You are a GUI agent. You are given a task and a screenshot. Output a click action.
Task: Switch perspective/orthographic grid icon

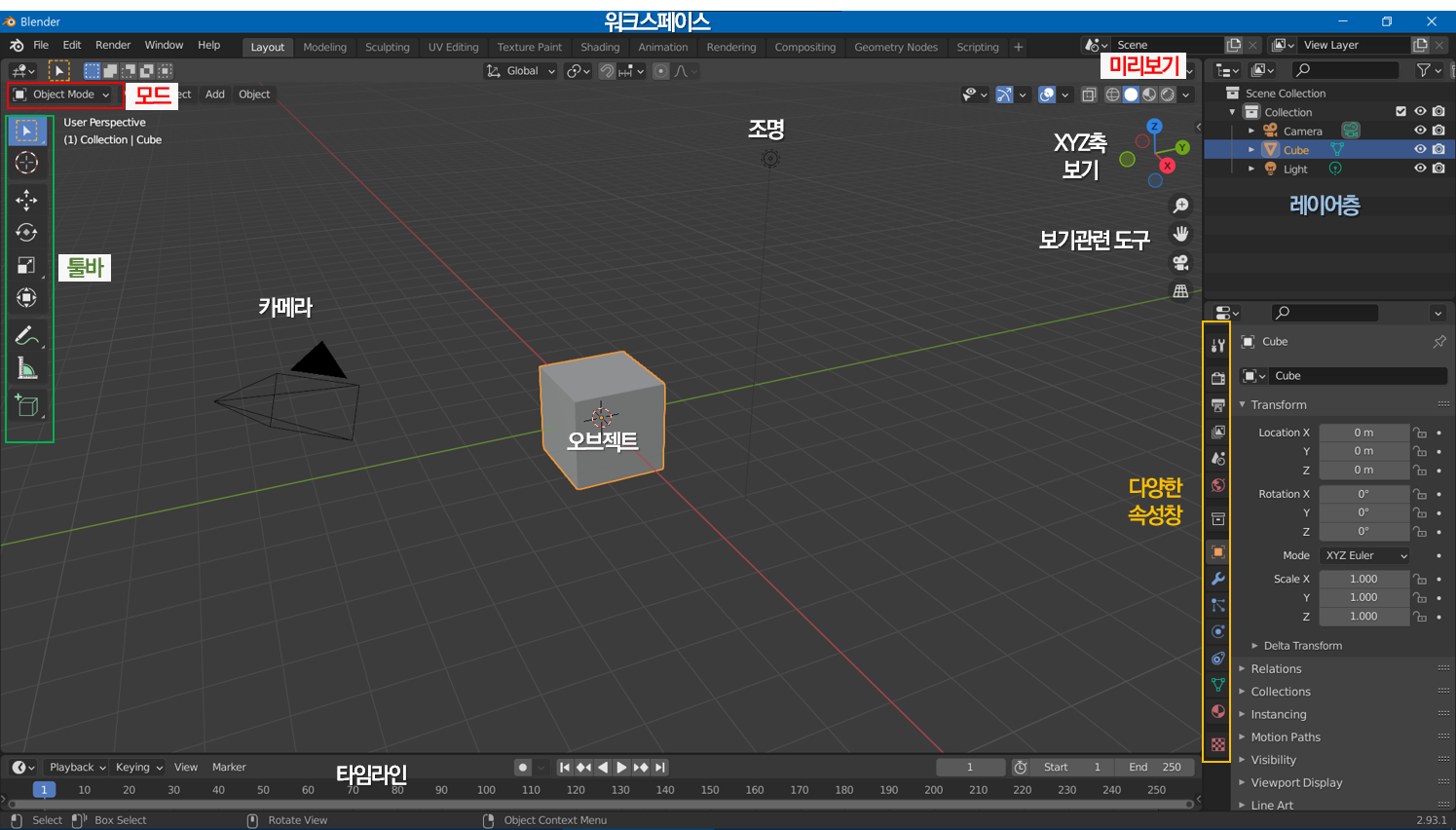click(1180, 290)
